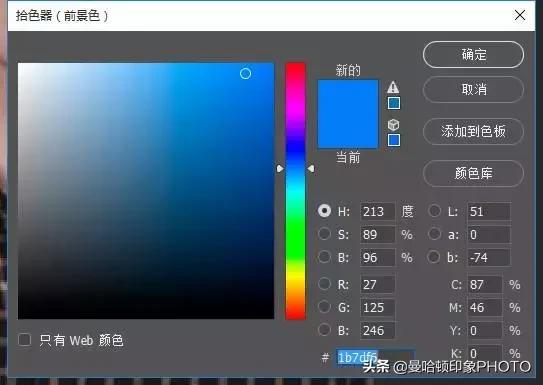Confirm with the 确定 button
Screen dimensions: 543x385
[473, 55]
